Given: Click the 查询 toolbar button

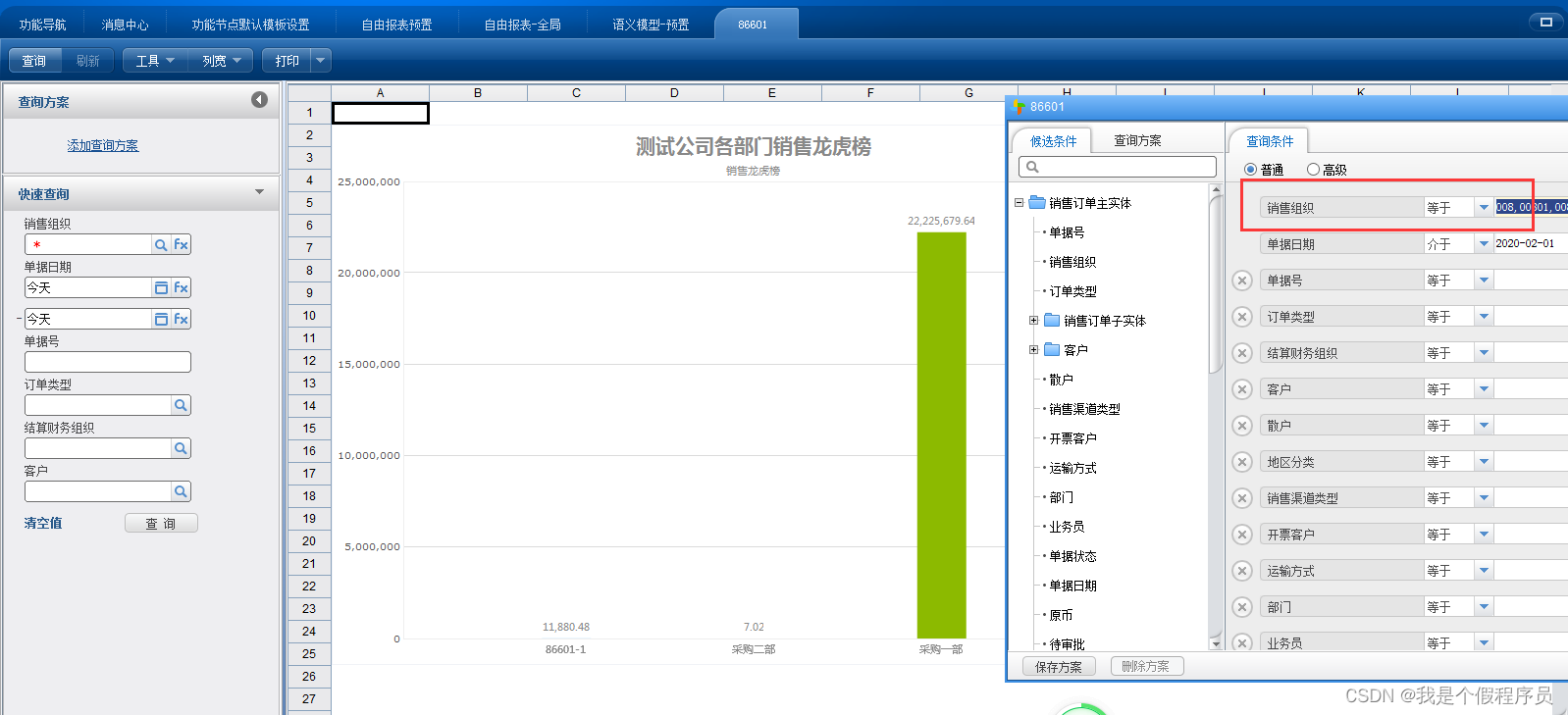Looking at the screenshot, I should click(34, 61).
